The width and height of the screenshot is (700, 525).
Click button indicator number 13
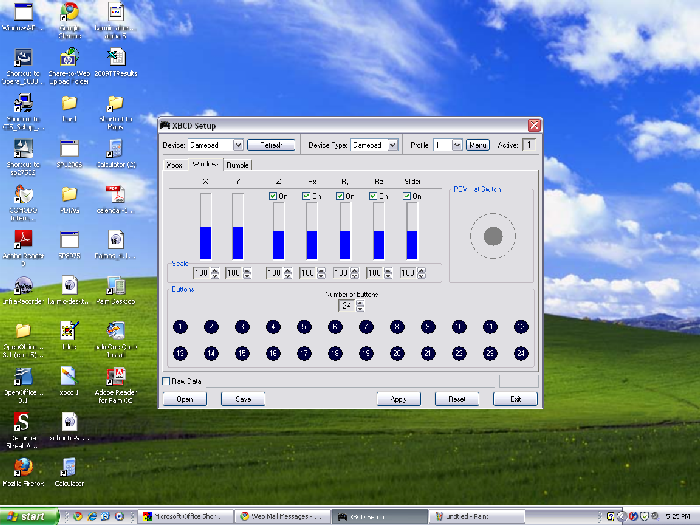click(180, 353)
